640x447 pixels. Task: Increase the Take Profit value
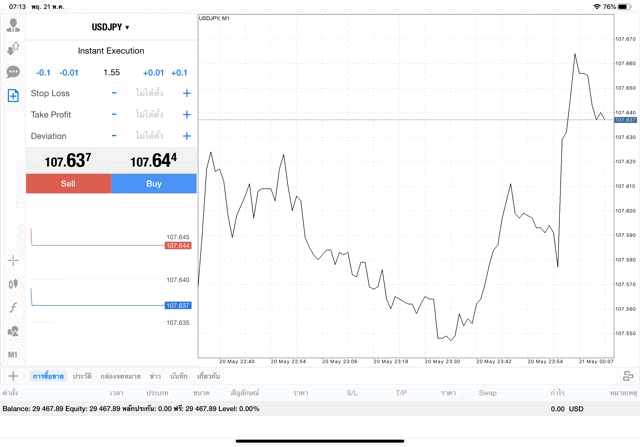point(186,114)
